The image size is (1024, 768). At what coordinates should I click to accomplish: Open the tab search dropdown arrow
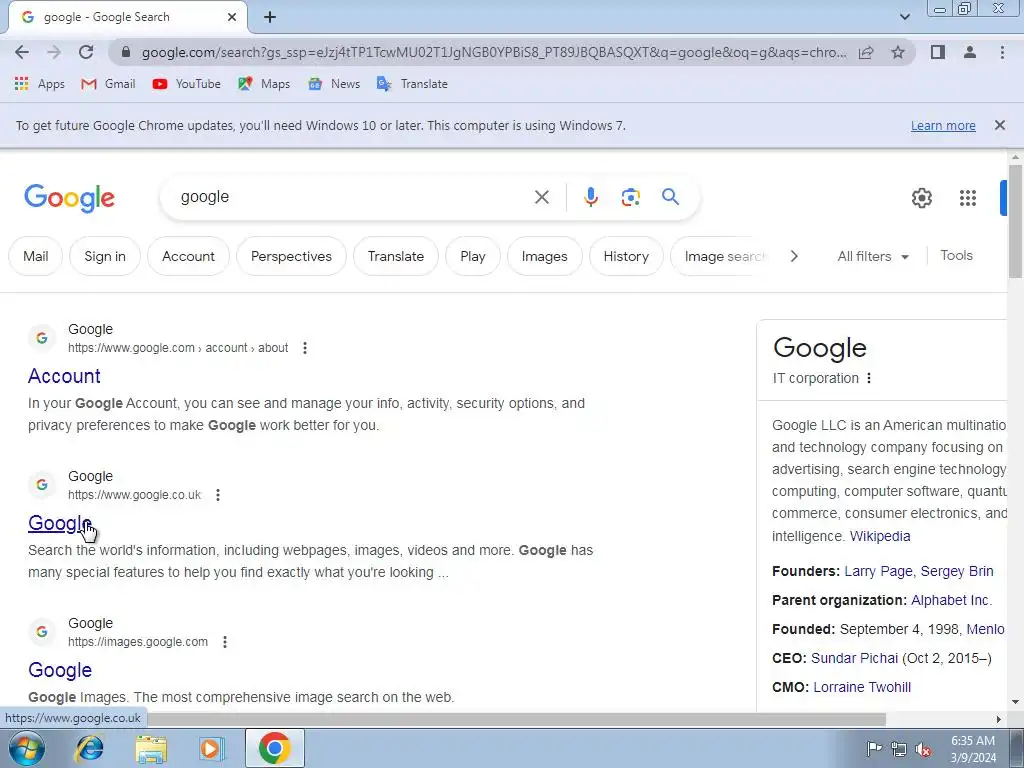pyautogui.click(x=904, y=17)
